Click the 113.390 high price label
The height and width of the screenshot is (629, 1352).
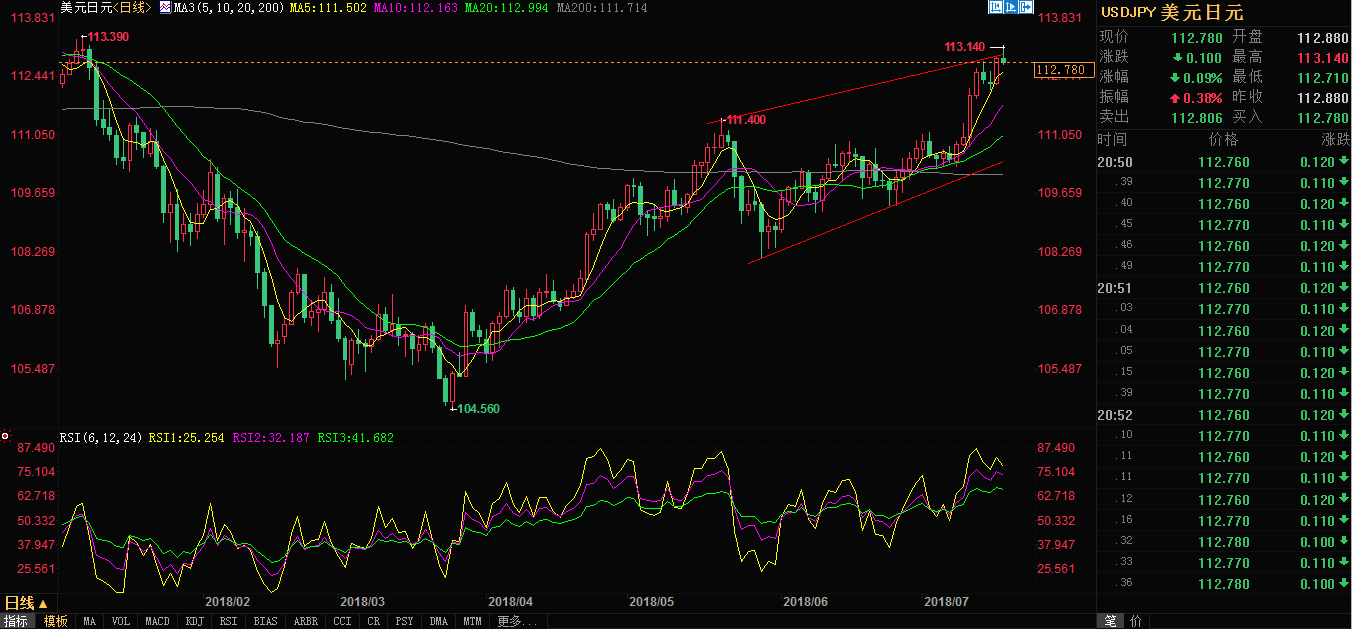click(109, 37)
